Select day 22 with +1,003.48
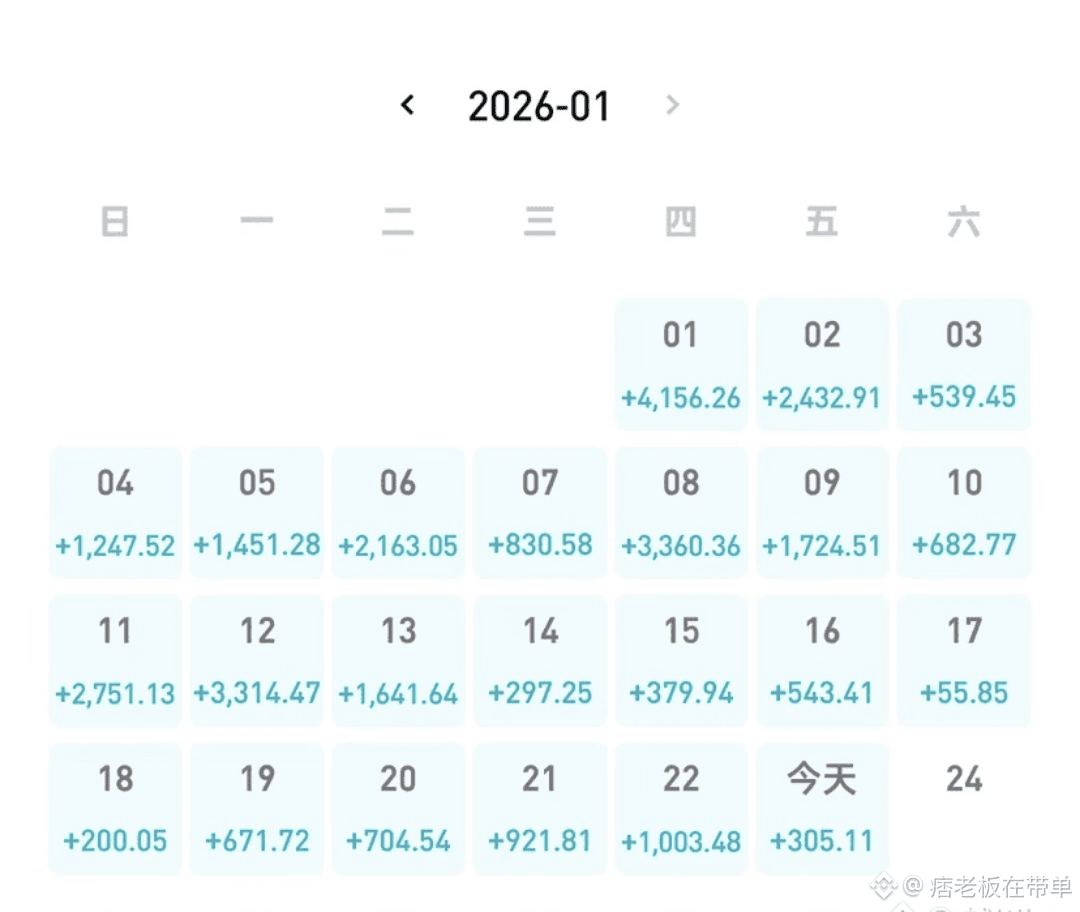This screenshot has height=912, width=1080. pos(681,809)
